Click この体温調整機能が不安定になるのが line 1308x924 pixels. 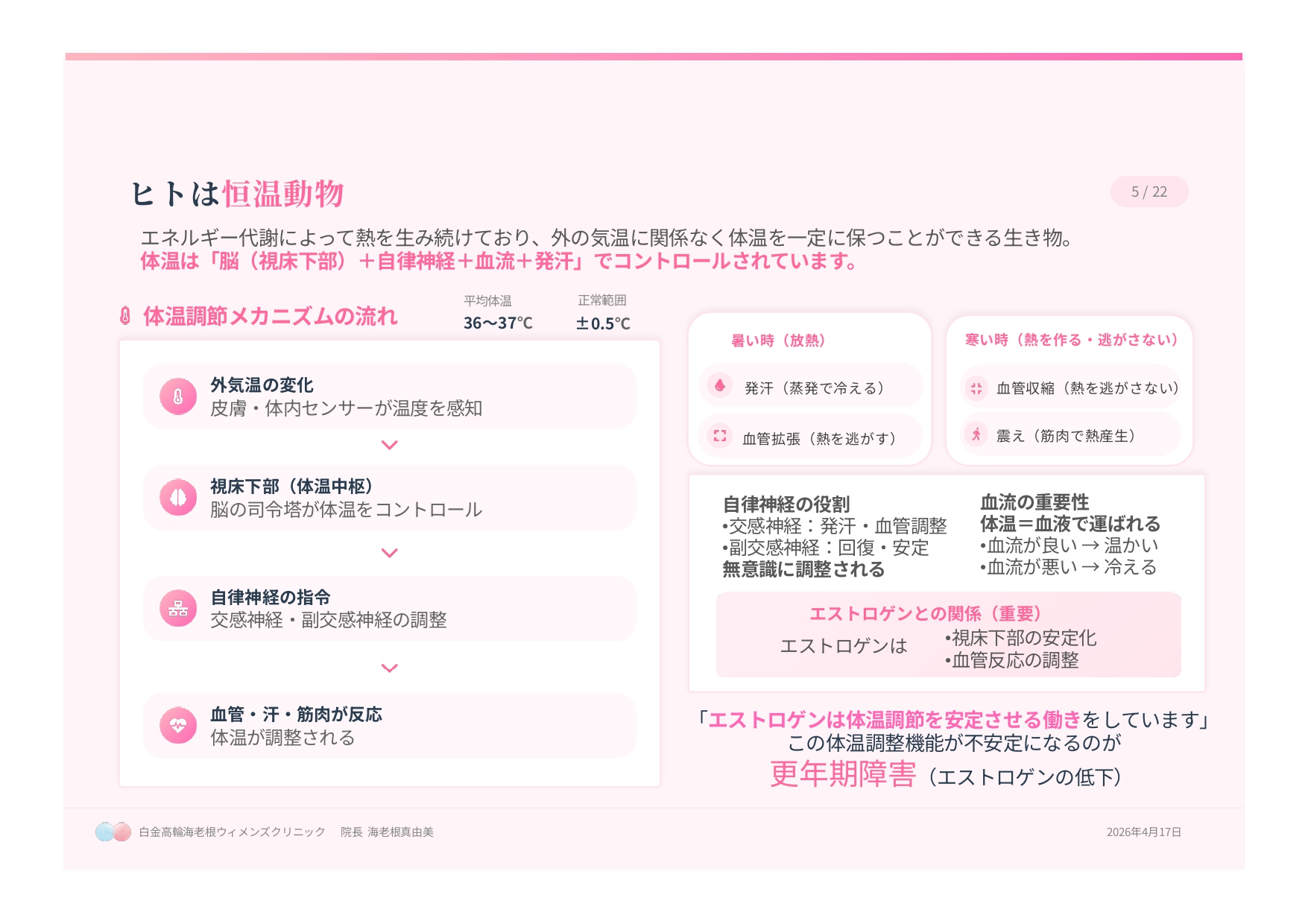point(955,743)
